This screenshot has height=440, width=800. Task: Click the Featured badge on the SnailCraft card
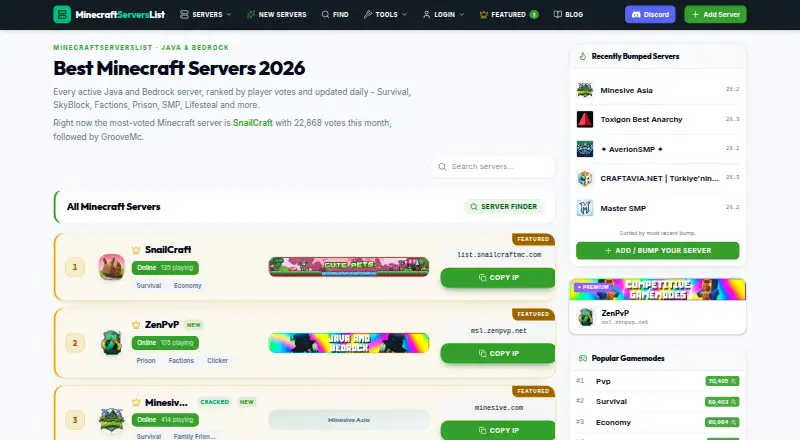click(x=533, y=239)
